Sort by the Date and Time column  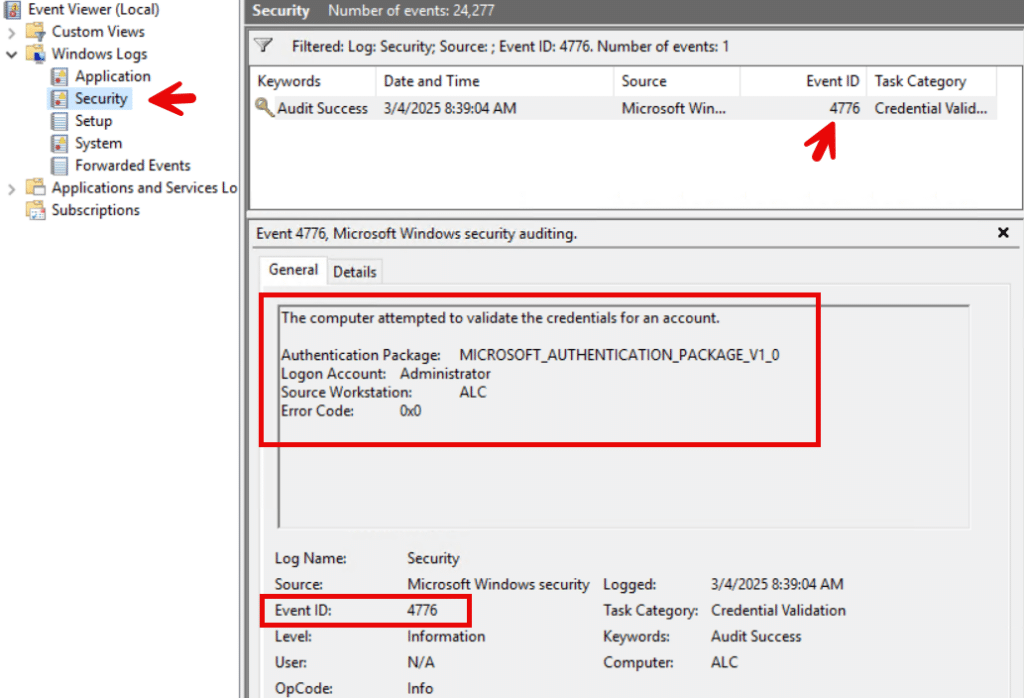point(494,81)
